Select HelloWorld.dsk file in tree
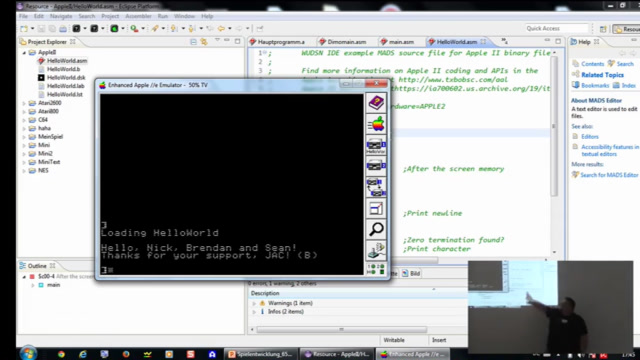Image resolution: width=640 pixels, height=360 pixels. pyautogui.click(x=66, y=78)
